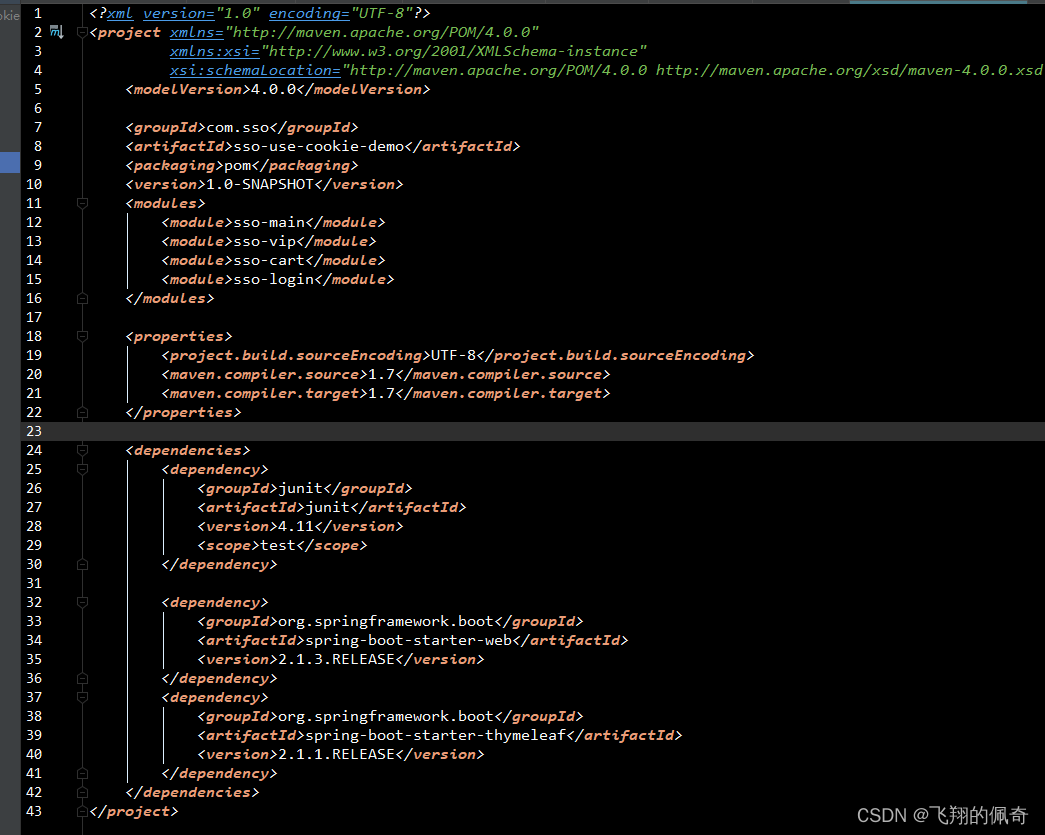Click fold end marker beside closing modules tag
This screenshot has height=835, width=1045.
[x=83, y=299]
